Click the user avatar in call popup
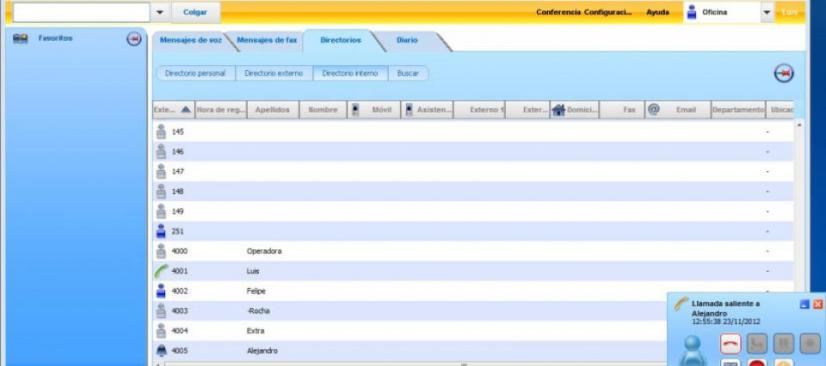This screenshot has height=366, width=826. click(x=692, y=350)
